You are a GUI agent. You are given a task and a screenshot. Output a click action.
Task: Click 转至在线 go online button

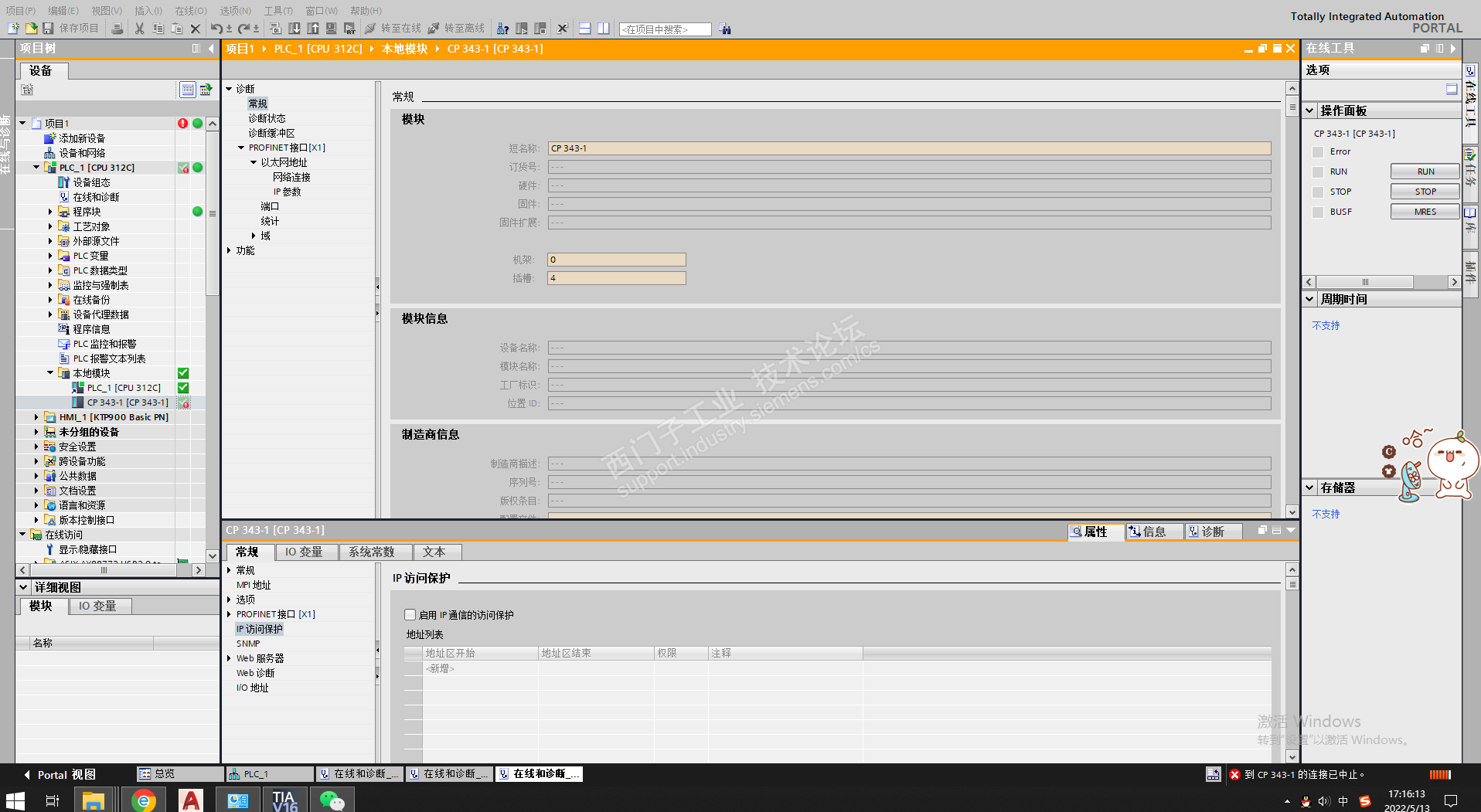(x=393, y=29)
